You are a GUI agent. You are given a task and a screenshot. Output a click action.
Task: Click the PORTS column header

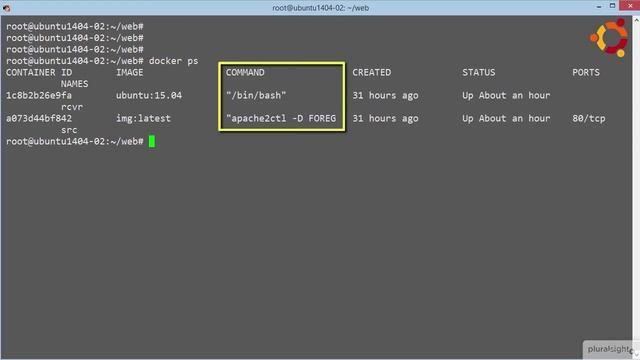coord(586,72)
